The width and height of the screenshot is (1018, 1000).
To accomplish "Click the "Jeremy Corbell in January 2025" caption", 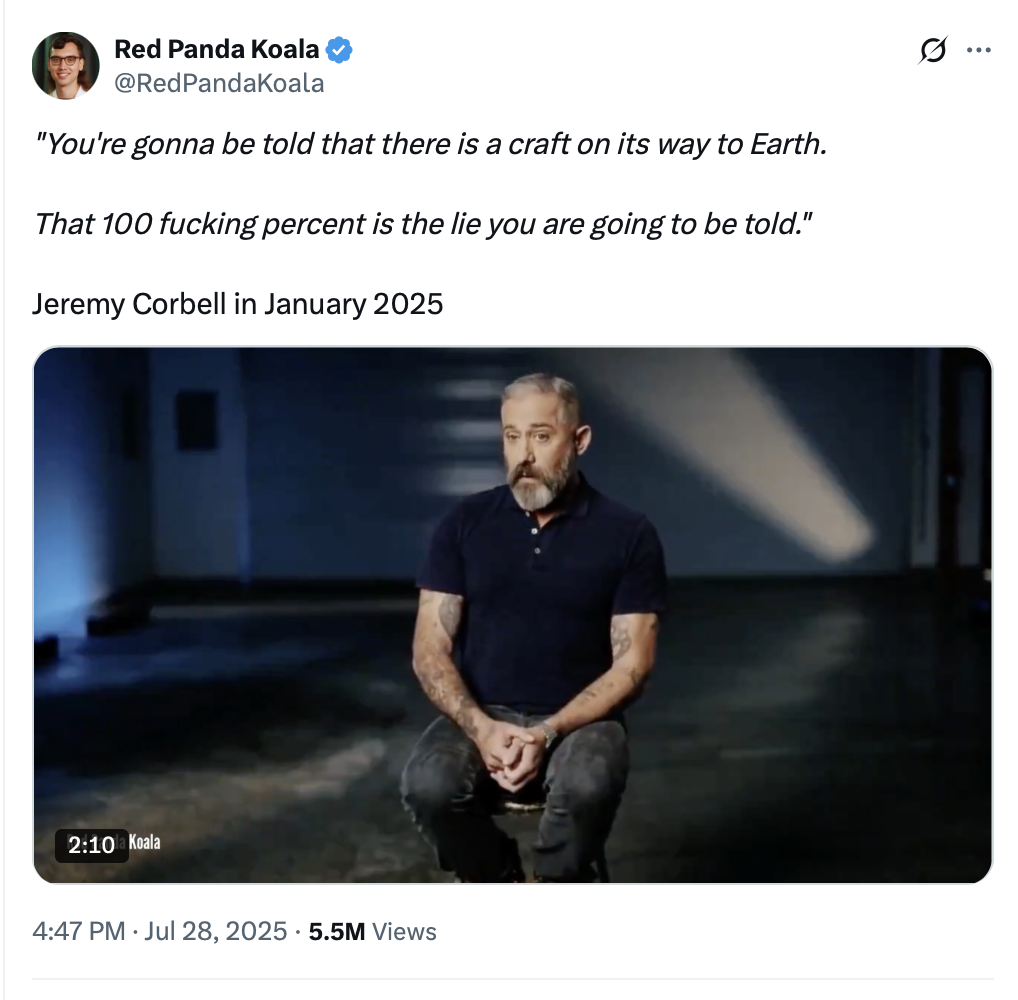I will [x=237, y=302].
